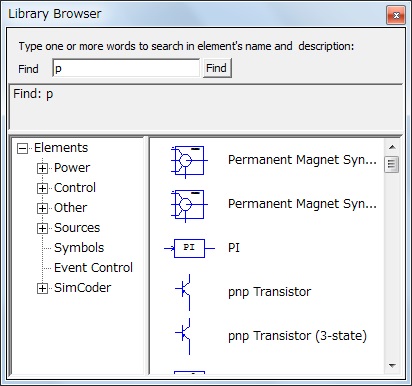This screenshot has height=386, width=412.
Task: Click the results scrollbar up arrow
Action: coord(392,147)
